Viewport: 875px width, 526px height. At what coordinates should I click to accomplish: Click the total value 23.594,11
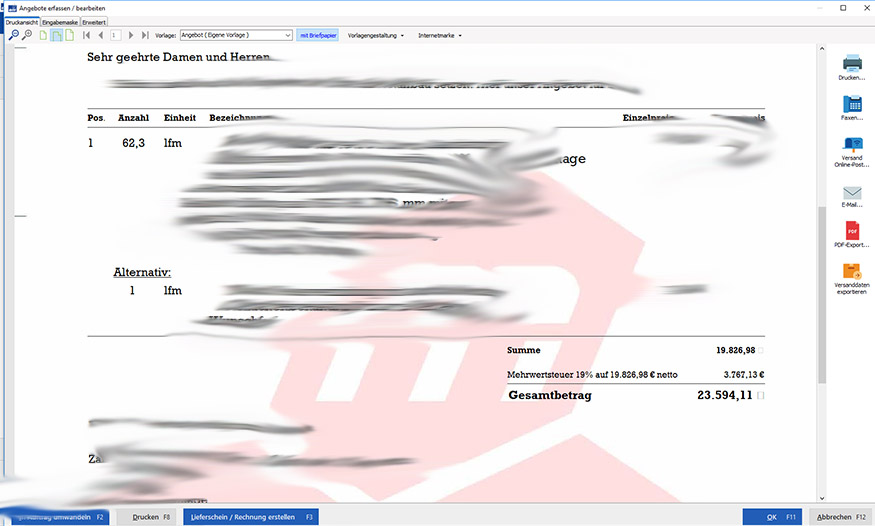(x=725, y=395)
